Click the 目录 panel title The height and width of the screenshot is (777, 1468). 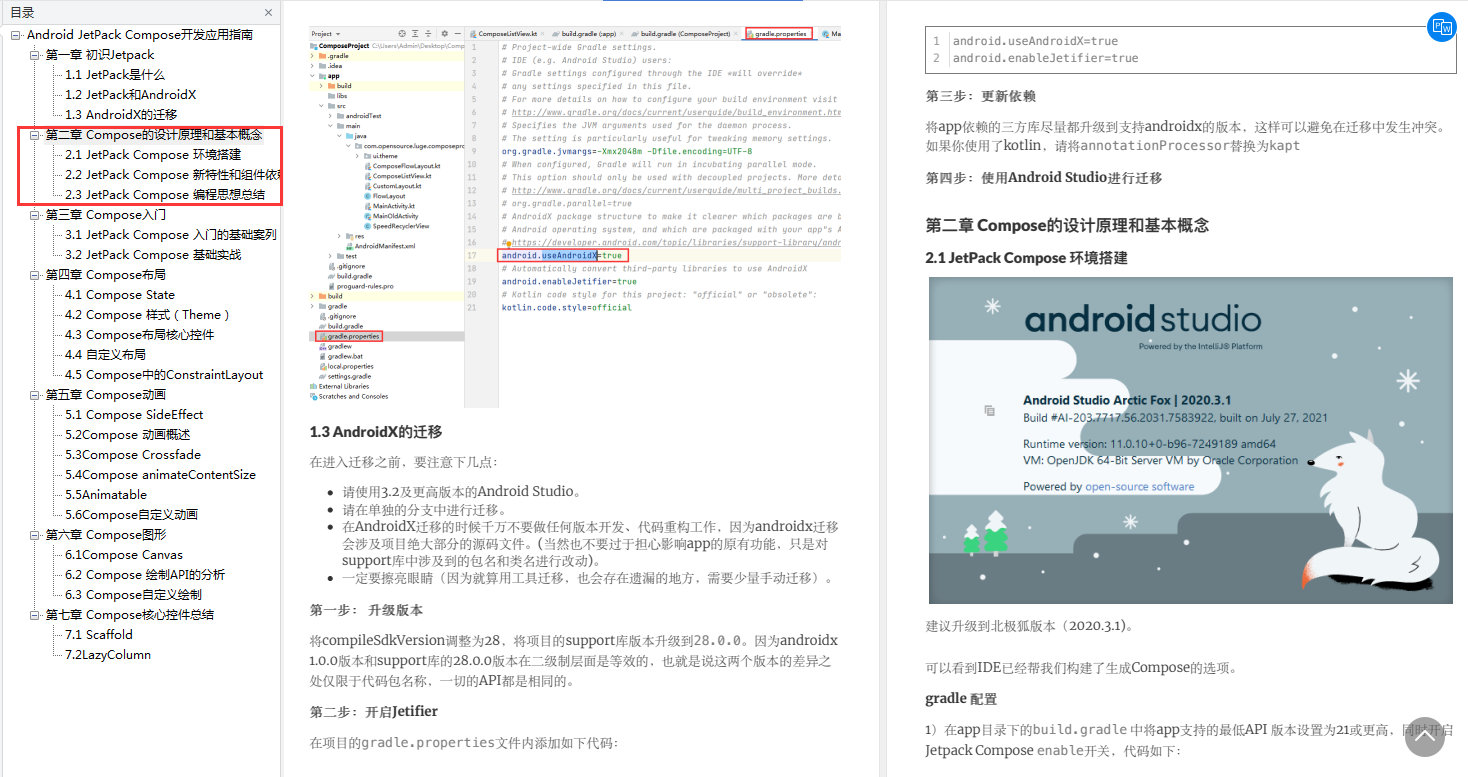(x=22, y=13)
